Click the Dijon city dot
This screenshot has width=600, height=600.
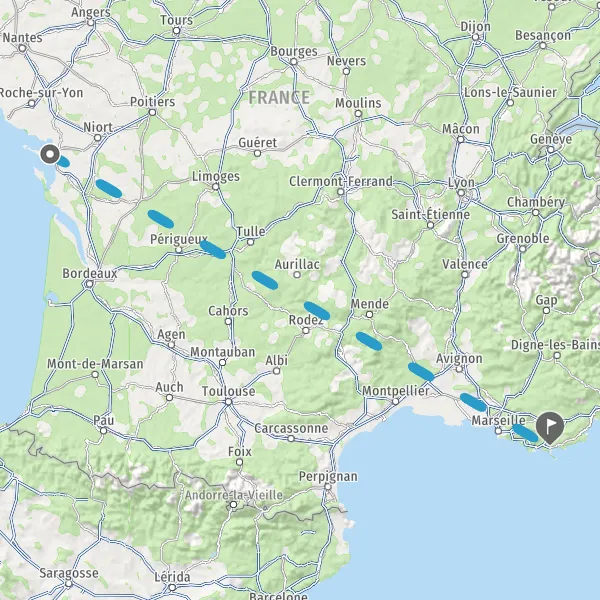coord(475,38)
